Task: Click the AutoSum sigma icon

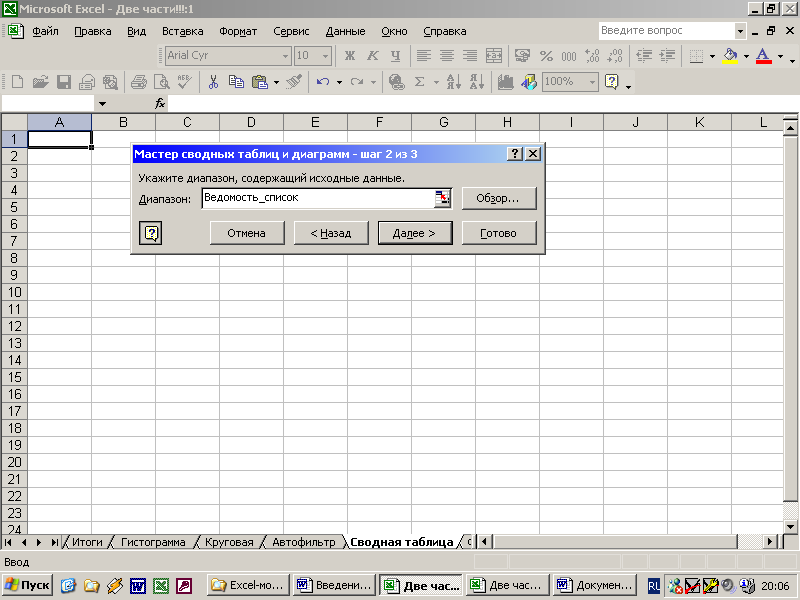Action: point(419,82)
